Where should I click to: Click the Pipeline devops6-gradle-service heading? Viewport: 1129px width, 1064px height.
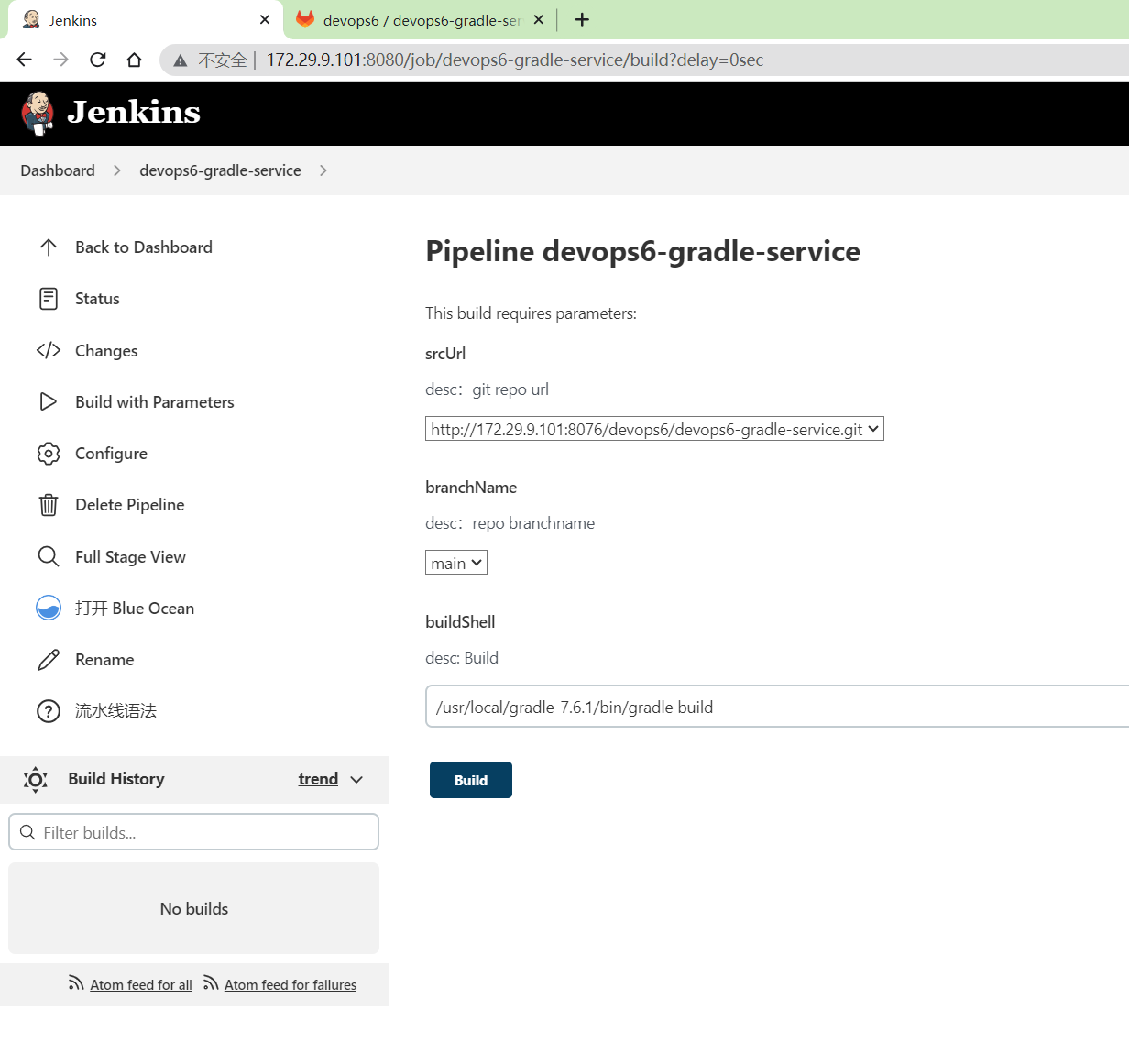click(642, 251)
